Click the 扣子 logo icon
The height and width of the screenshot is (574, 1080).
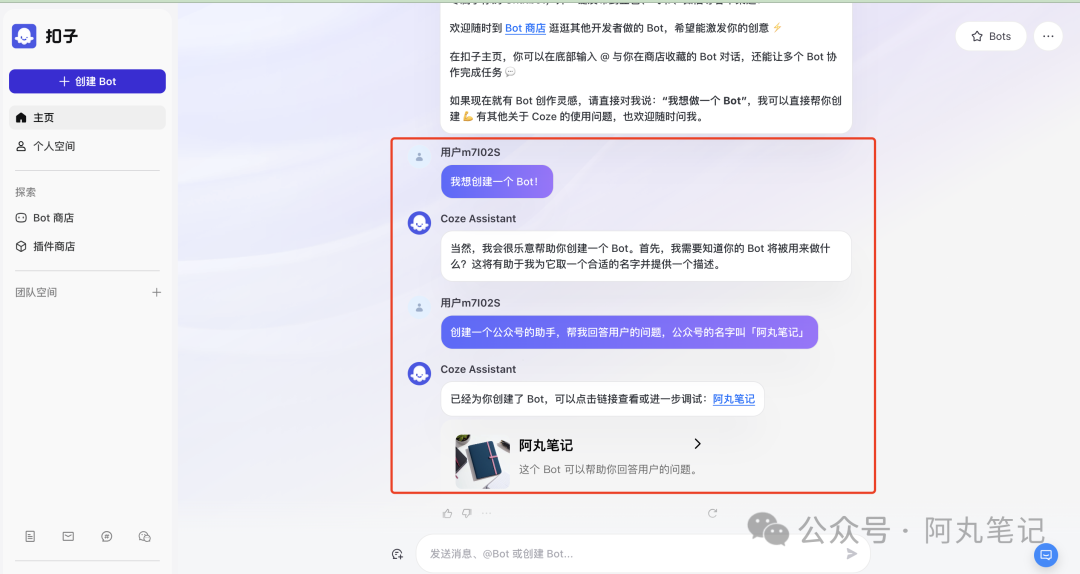24,36
